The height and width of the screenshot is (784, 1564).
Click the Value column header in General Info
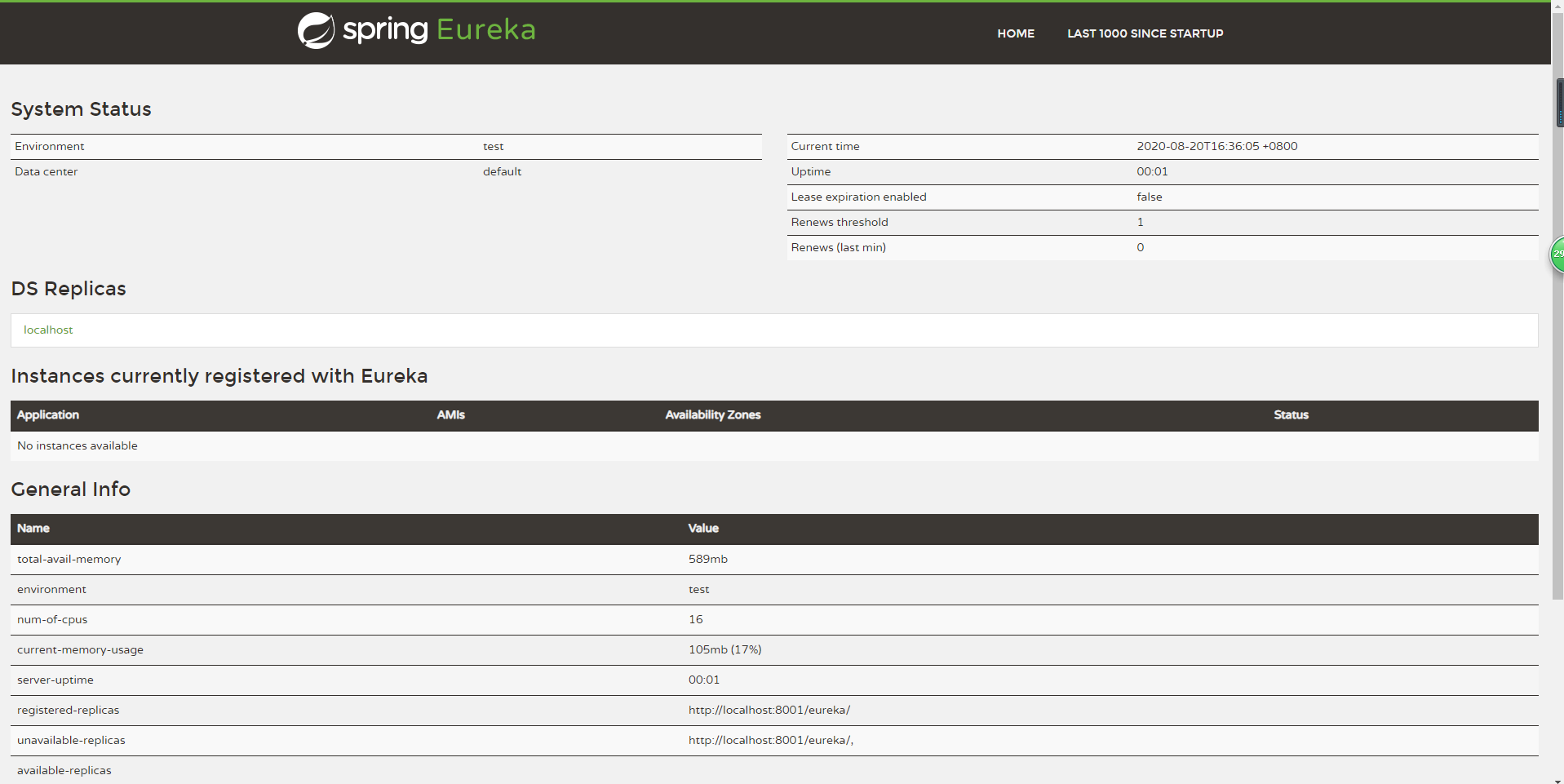[x=703, y=528]
